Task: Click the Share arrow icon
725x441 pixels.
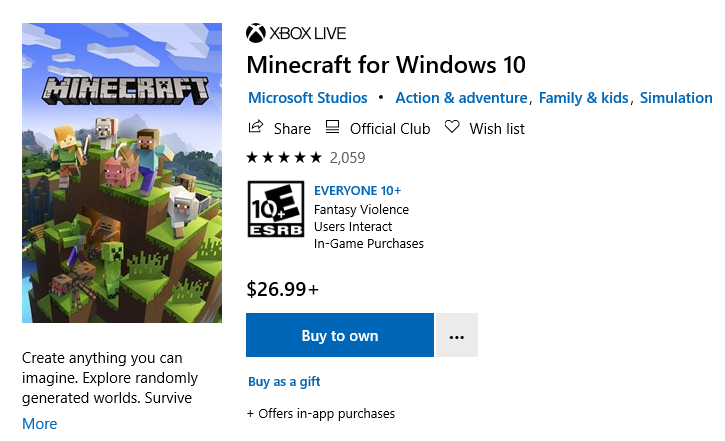Action: [256, 128]
